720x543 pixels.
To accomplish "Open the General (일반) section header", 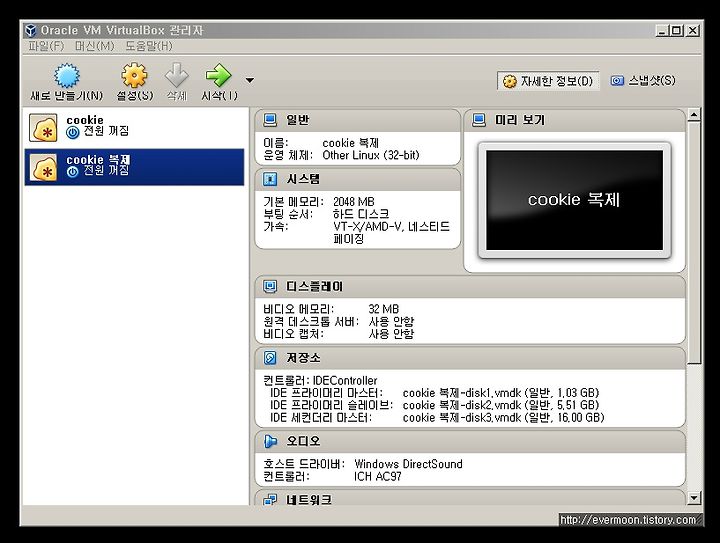I will 358,120.
